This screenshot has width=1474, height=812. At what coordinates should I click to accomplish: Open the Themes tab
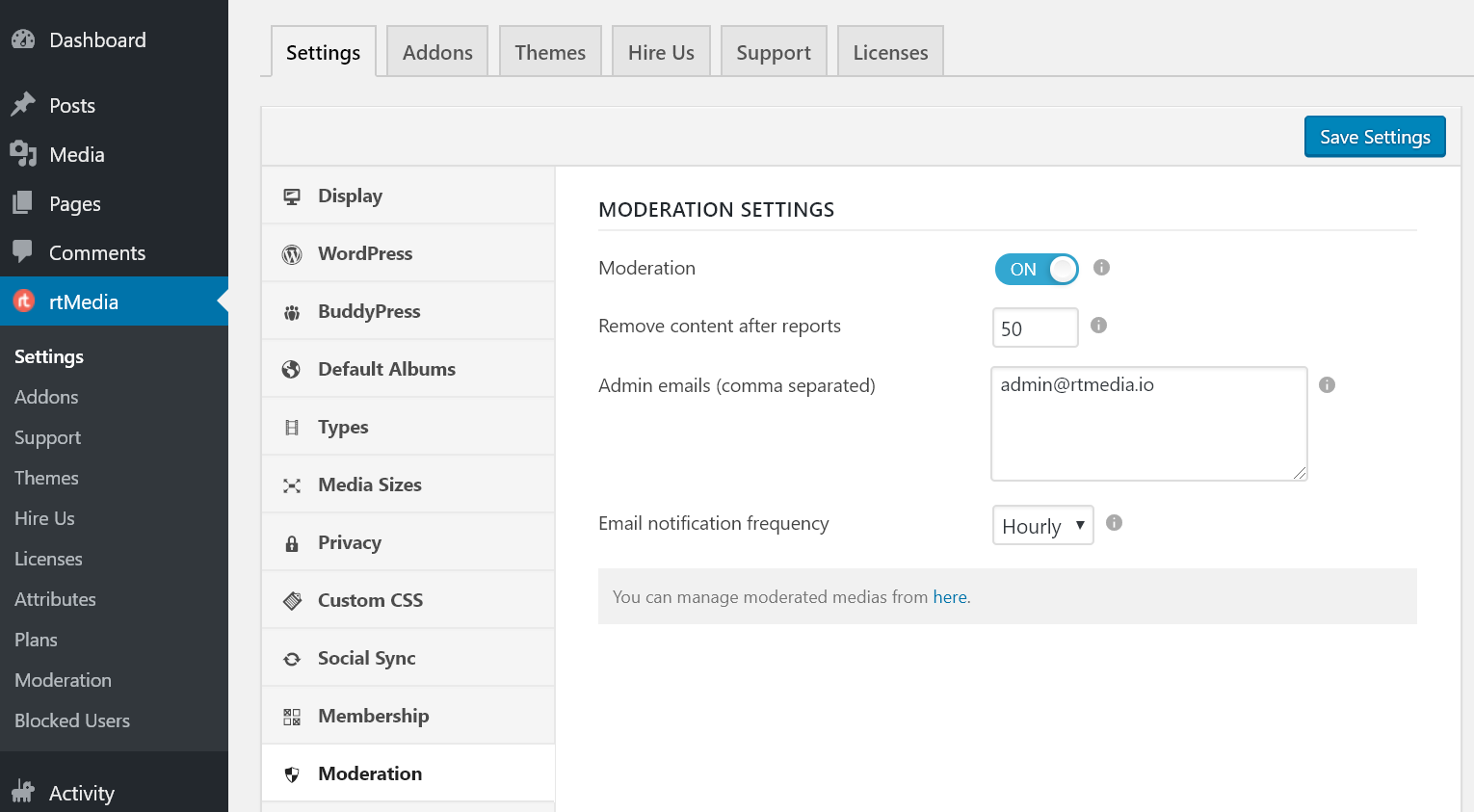click(x=549, y=50)
